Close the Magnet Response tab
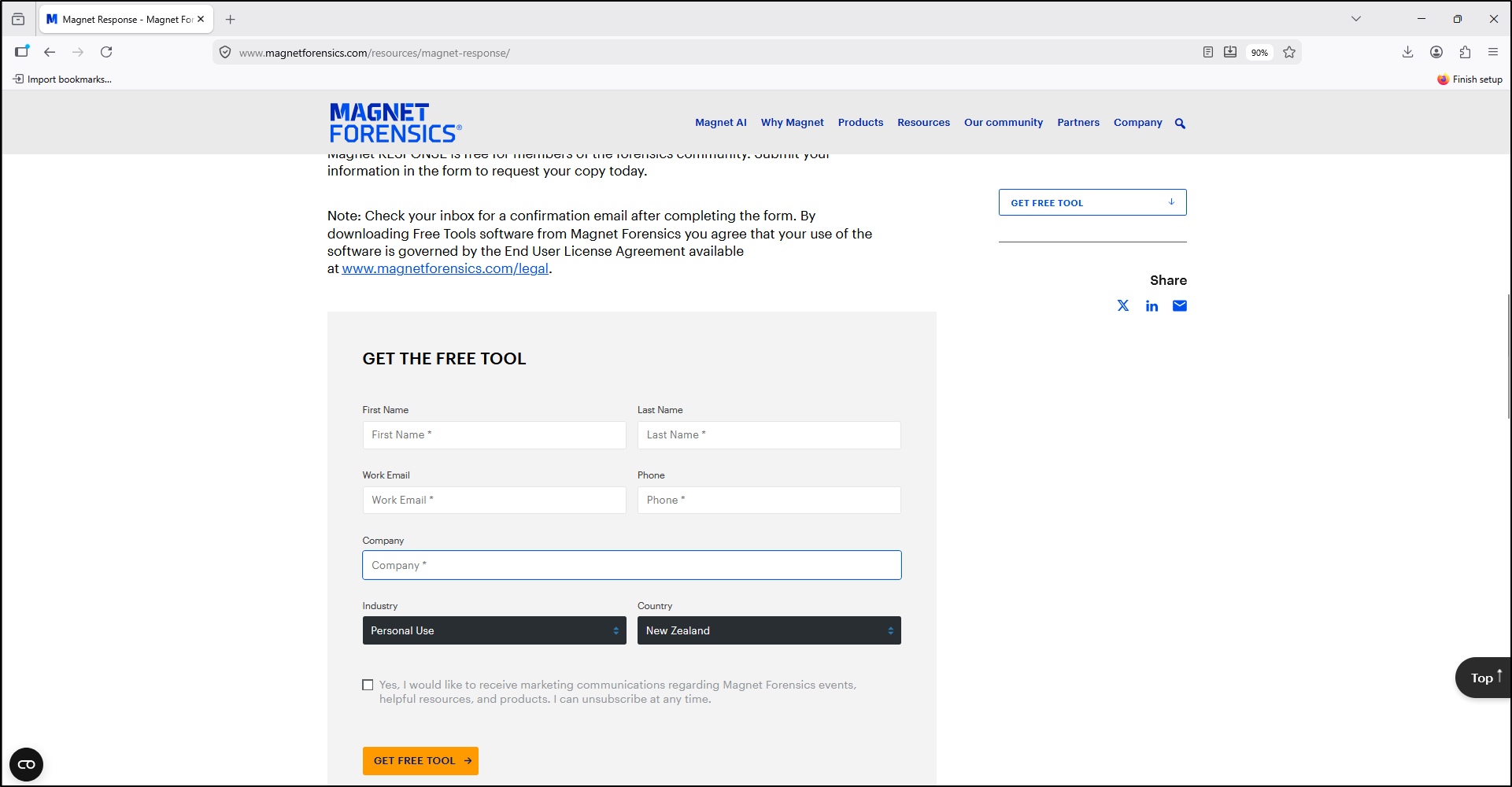 (x=201, y=19)
